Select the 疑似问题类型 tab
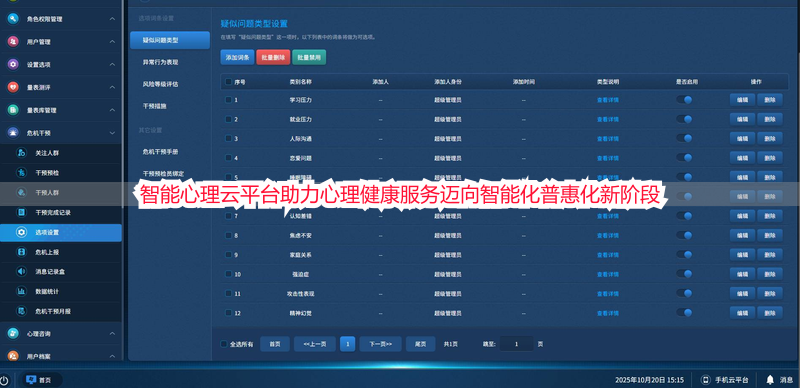The height and width of the screenshot is (388, 800). click(170, 40)
